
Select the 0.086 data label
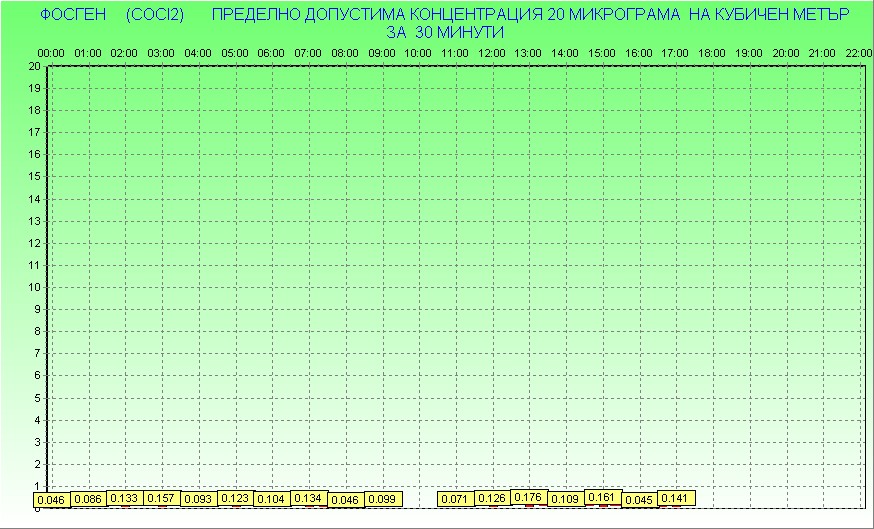click(x=88, y=499)
